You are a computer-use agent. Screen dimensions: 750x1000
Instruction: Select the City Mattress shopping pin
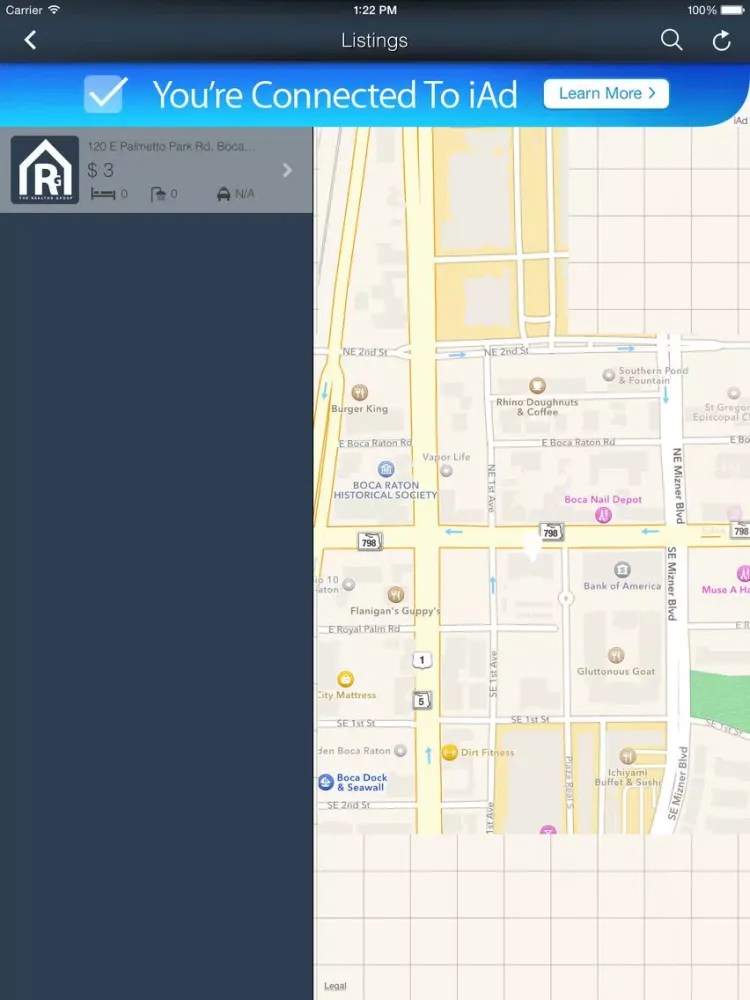(x=345, y=679)
